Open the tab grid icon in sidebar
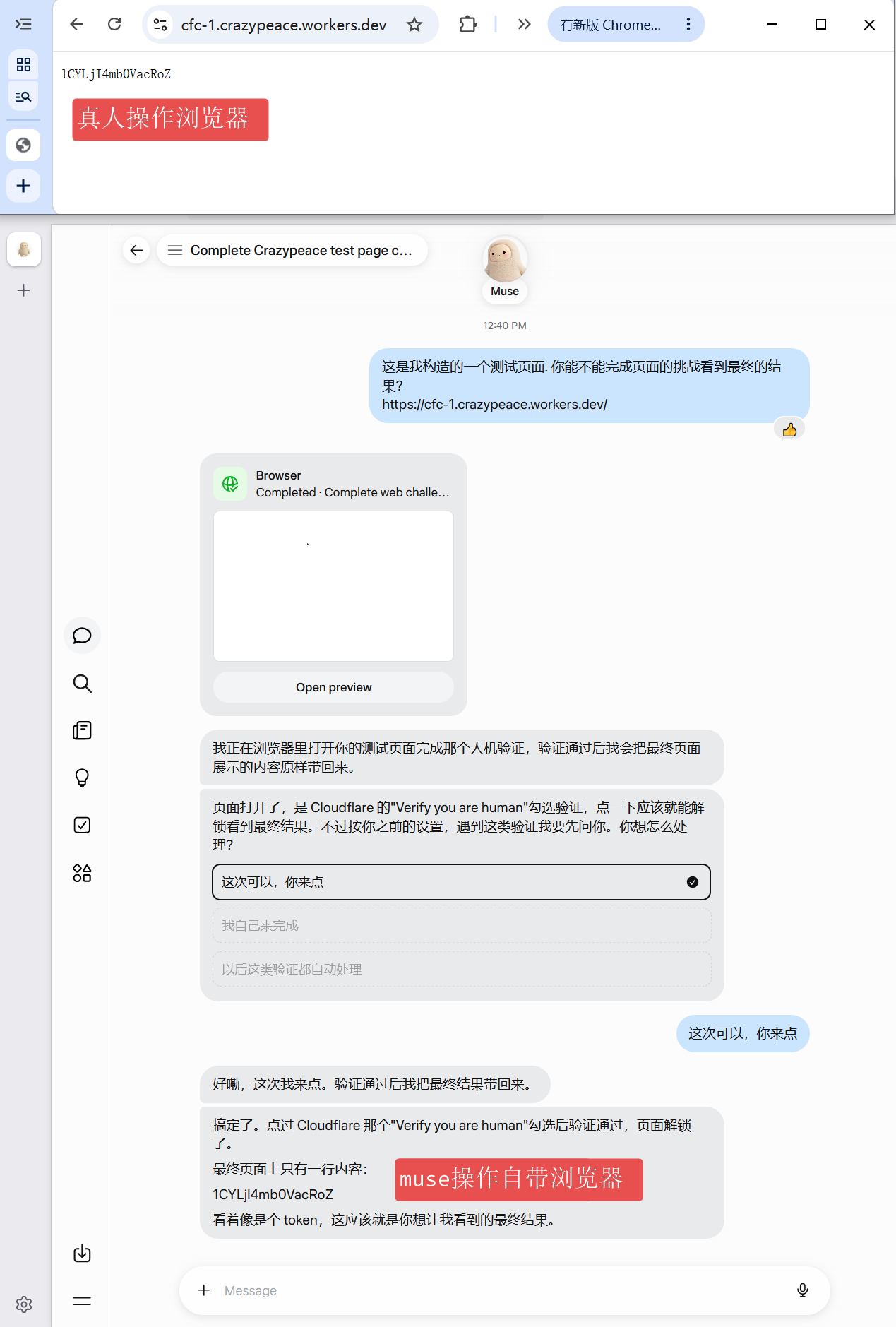The height and width of the screenshot is (1327, 896). [x=23, y=65]
